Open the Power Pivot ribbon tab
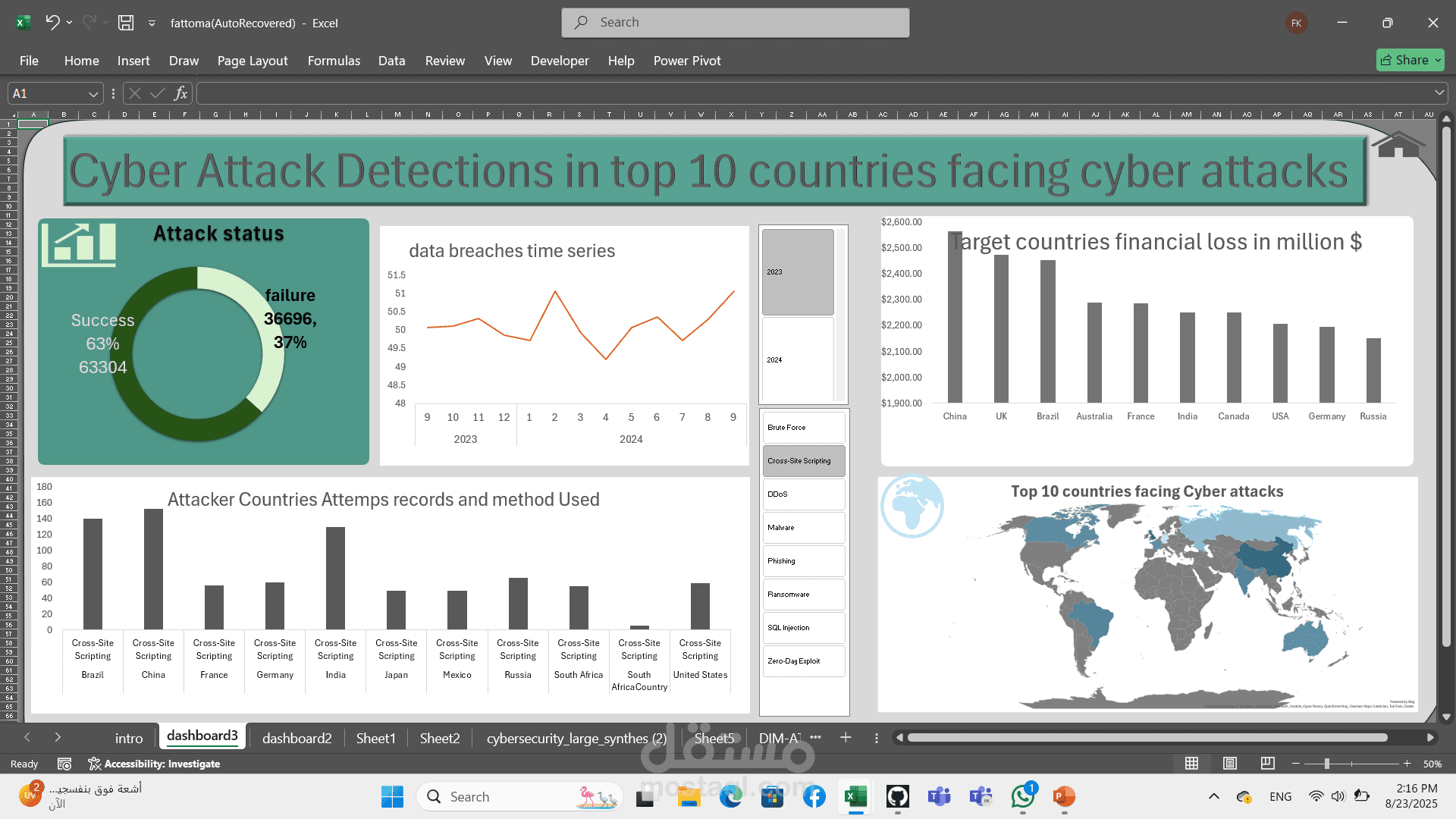Viewport: 1456px width, 819px height. pos(686,61)
